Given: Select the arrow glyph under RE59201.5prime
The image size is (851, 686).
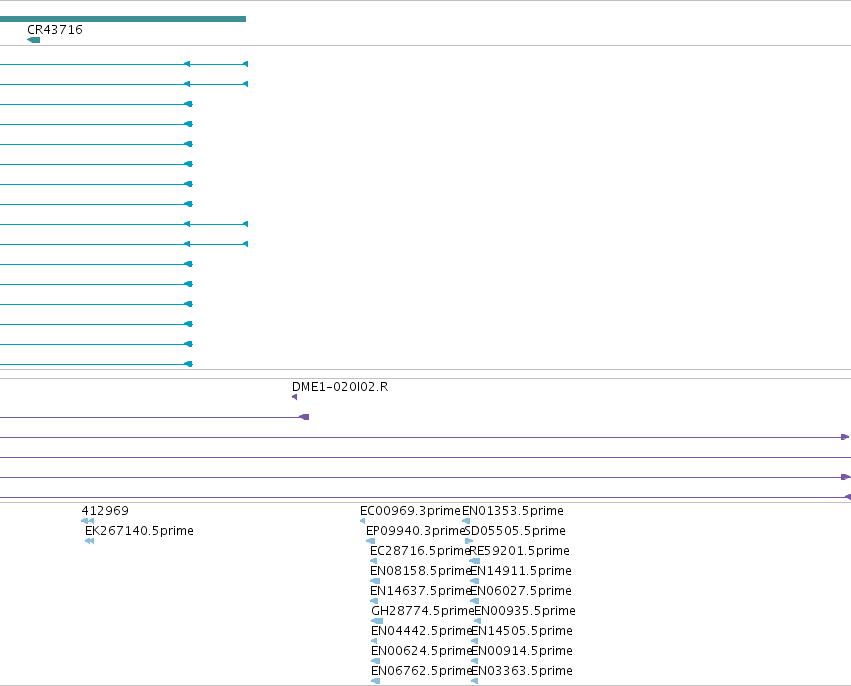Looking at the screenshot, I should tap(474, 561).
